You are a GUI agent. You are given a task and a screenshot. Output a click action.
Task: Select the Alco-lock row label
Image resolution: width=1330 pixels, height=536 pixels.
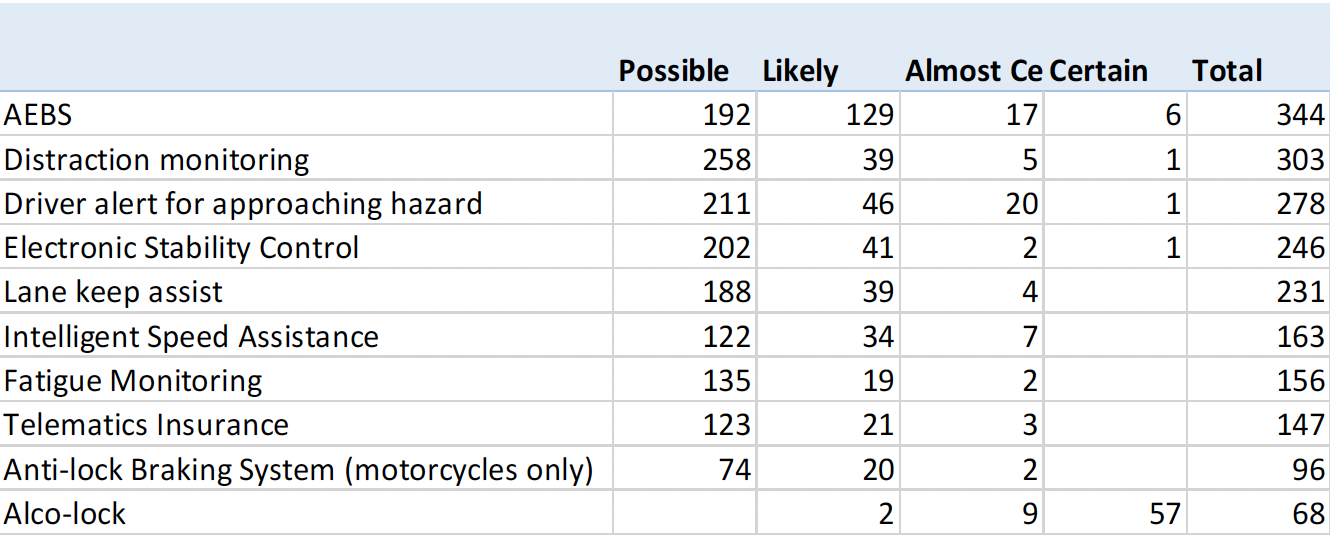click(x=65, y=514)
